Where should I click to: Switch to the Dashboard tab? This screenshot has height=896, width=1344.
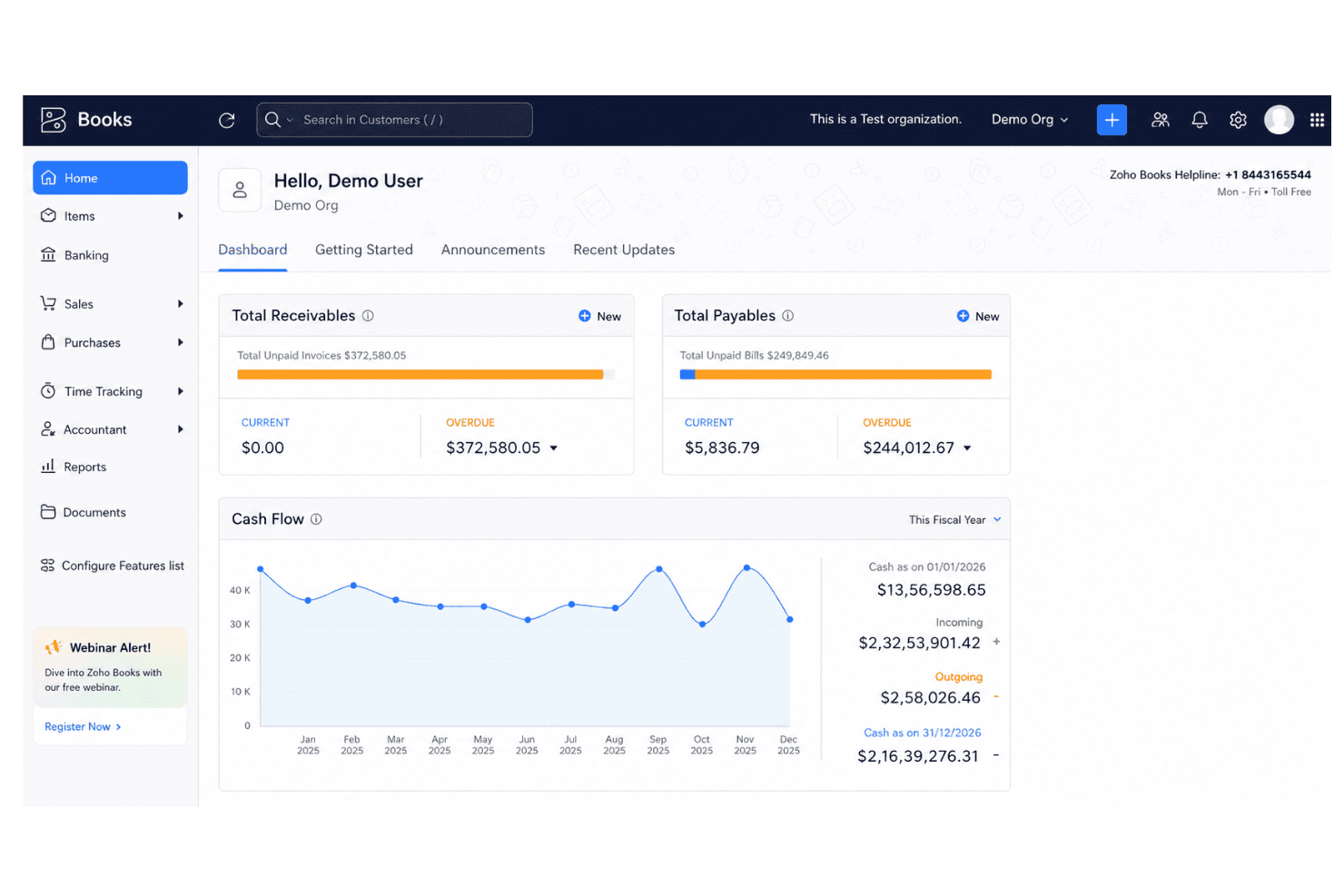pyautogui.click(x=252, y=250)
